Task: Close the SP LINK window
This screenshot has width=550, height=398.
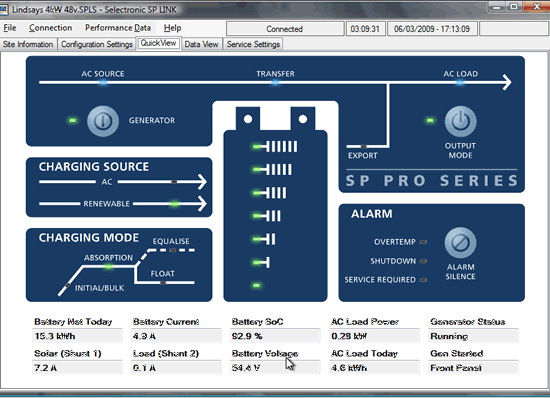Action: pos(537,7)
